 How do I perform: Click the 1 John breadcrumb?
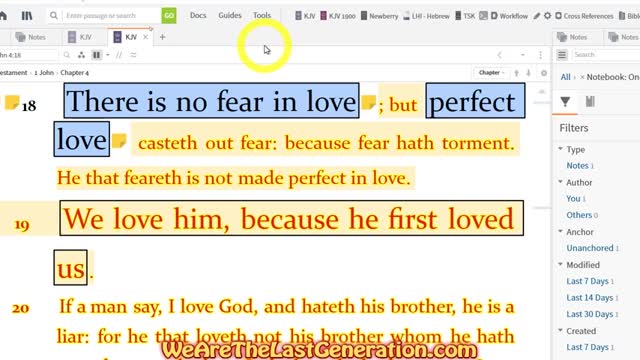click(x=44, y=73)
